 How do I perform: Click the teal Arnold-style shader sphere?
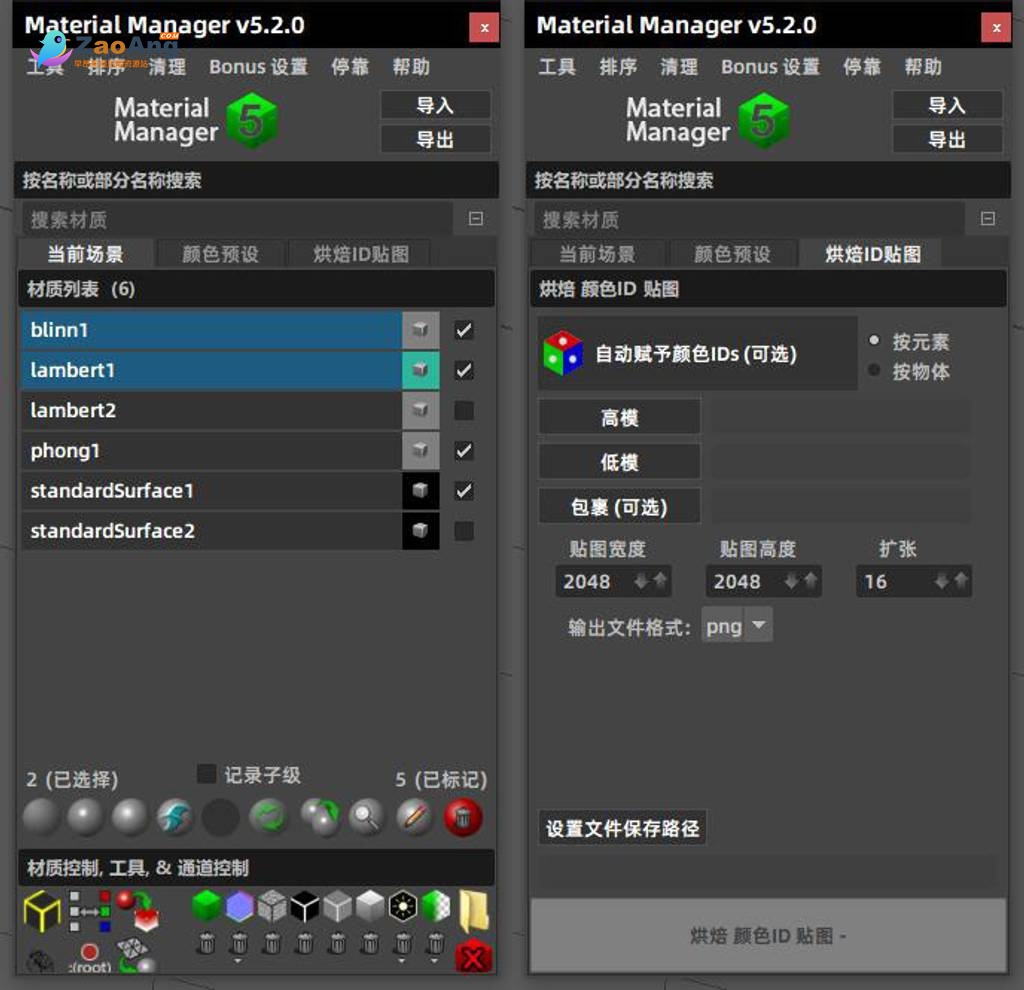175,816
